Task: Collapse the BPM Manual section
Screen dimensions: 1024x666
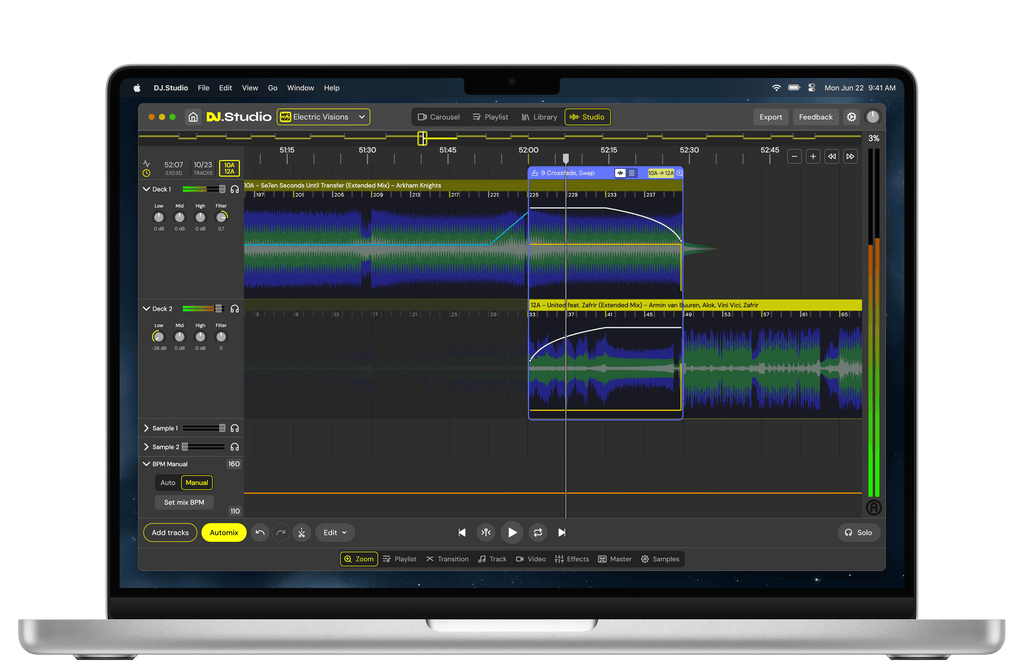Action: (146, 464)
